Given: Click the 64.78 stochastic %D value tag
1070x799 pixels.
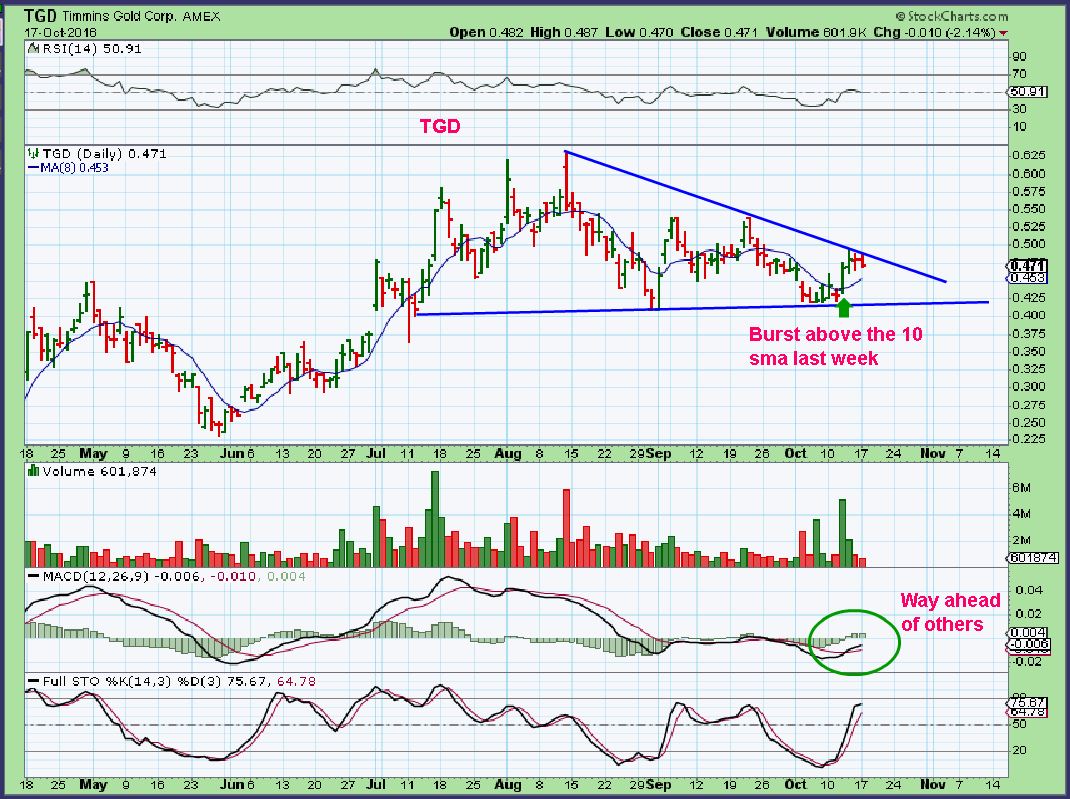Looking at the screenshot, I should click(1027, 712).
